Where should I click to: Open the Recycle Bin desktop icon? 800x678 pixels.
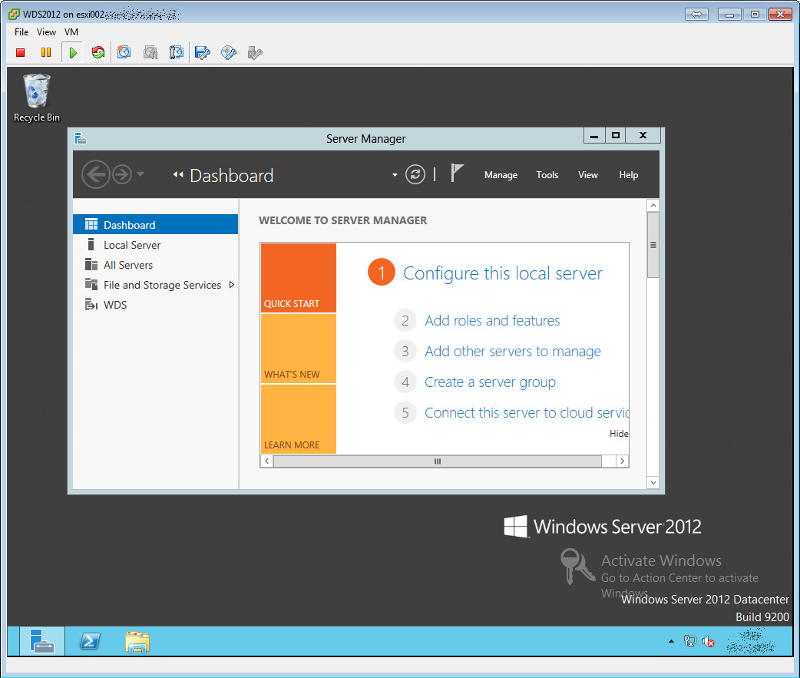[x=37, y=98]
